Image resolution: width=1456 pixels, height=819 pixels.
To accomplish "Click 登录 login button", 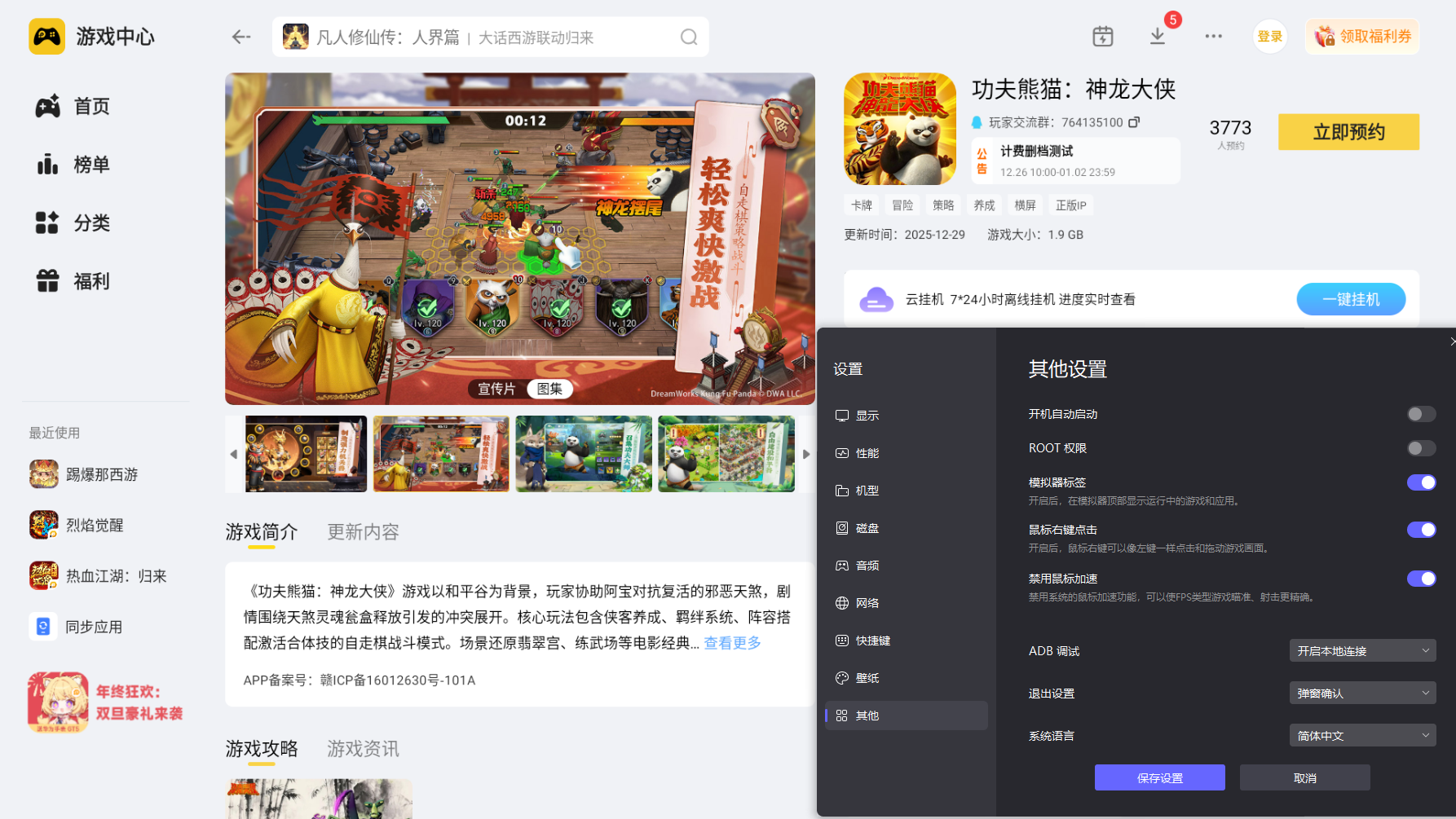I will pyautogui.click(x=1270, y=37).
